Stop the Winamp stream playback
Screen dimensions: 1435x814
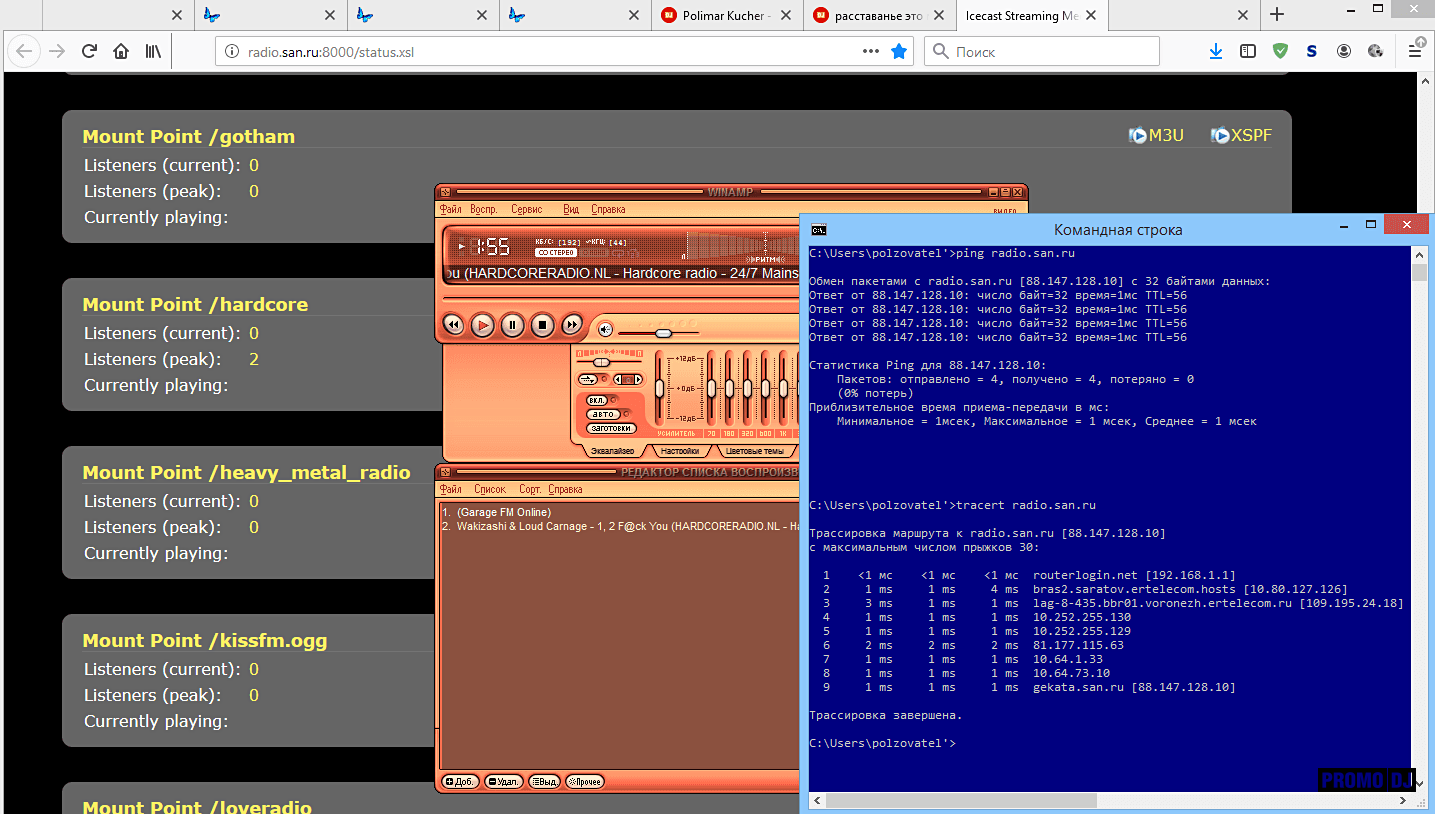pos(542,325)
